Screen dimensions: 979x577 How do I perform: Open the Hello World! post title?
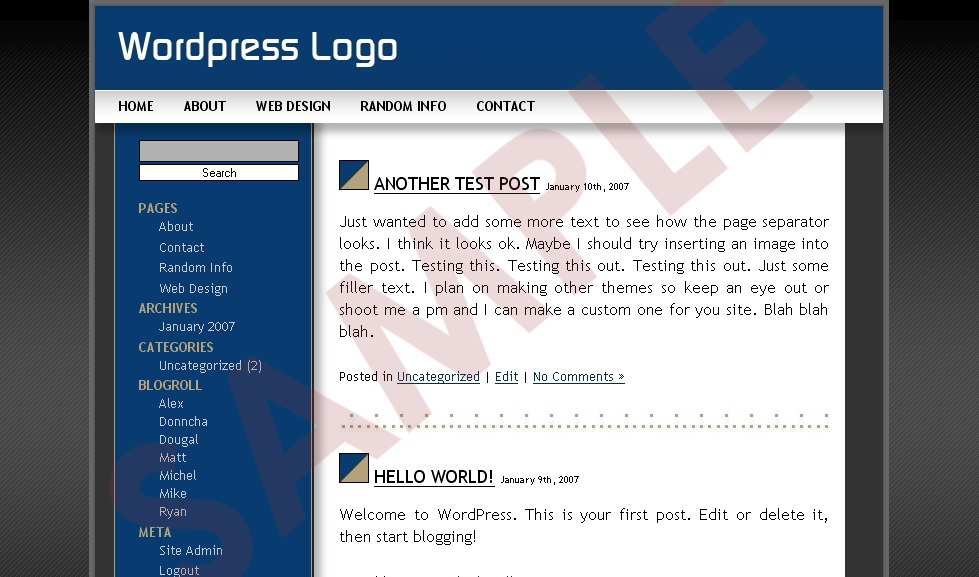pos(434,477)
